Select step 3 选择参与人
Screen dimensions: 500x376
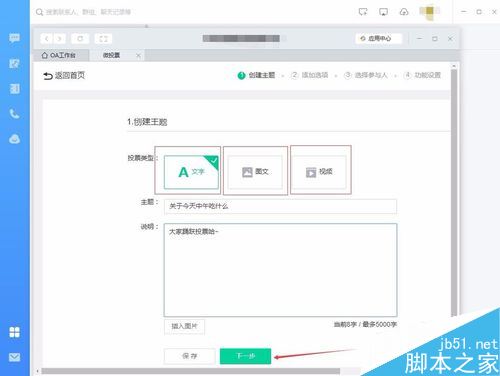click(x=366, y=75)
